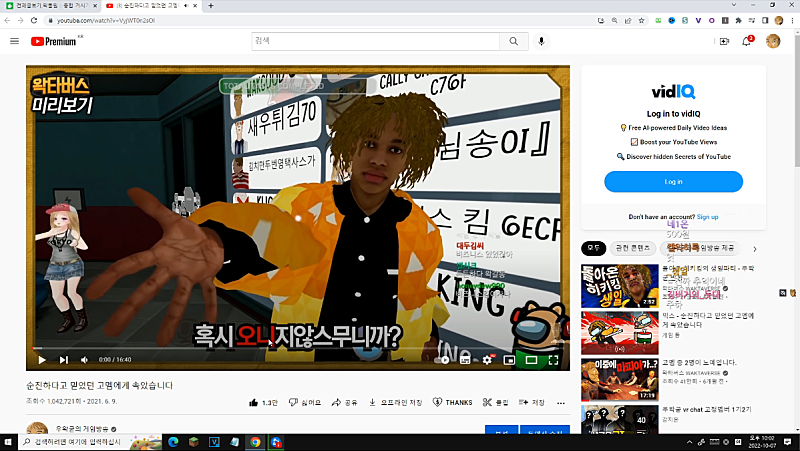The width and height of the screenshot is (800, 451).
Task: Go back in browser history
Action: [x=7, y=20]
